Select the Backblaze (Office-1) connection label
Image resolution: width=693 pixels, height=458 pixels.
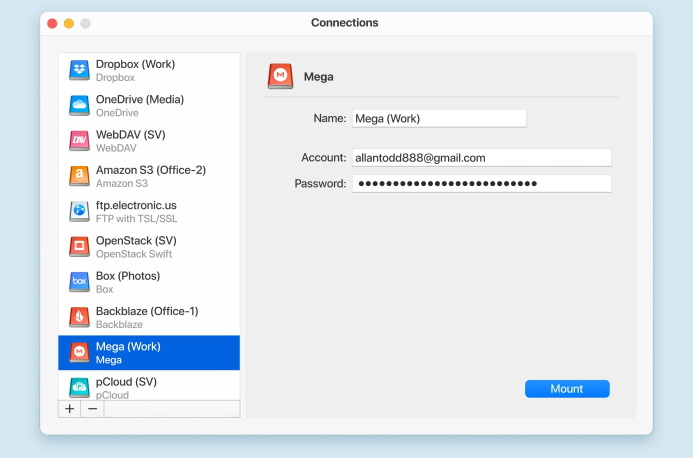tap(147, 311)
